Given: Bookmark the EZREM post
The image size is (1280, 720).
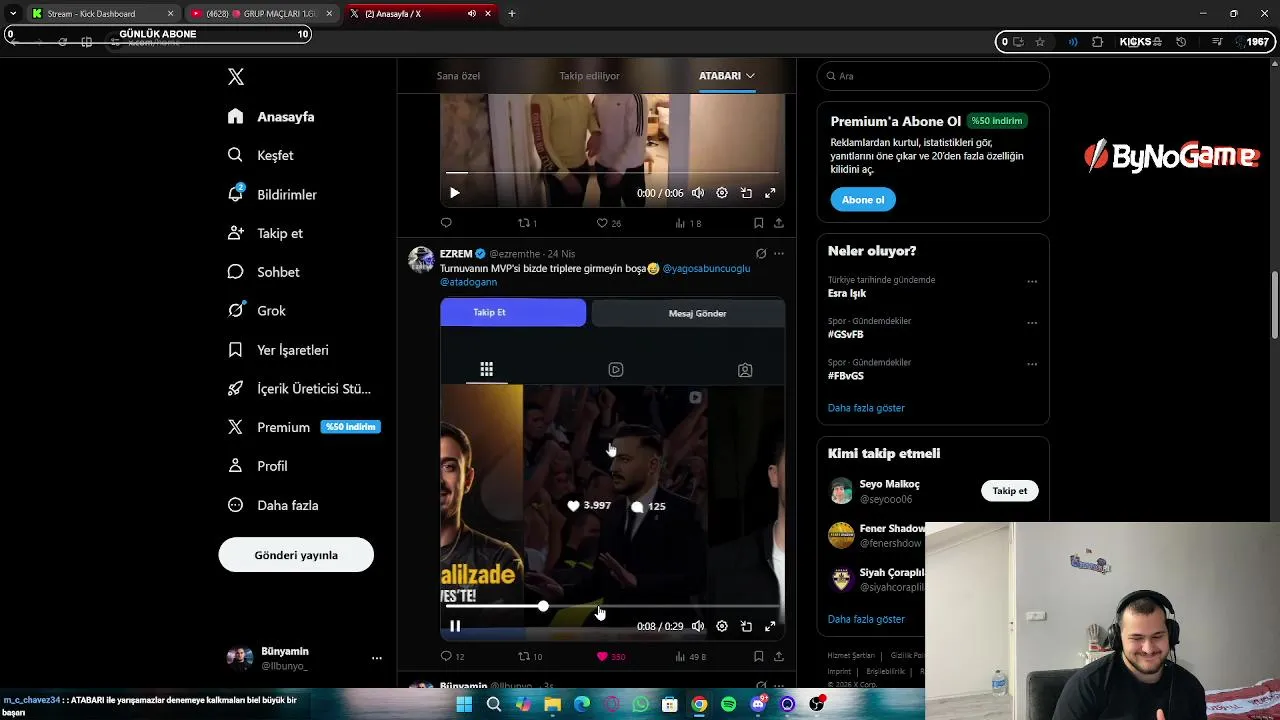Looking at the screenshot, I should (x=758, y=657).
